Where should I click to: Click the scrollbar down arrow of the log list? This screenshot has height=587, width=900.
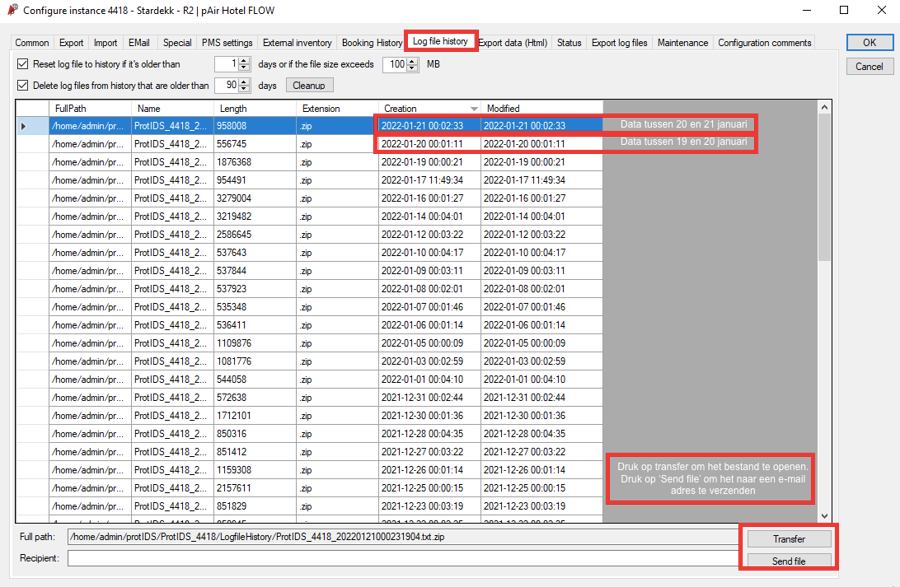(824, 517)
